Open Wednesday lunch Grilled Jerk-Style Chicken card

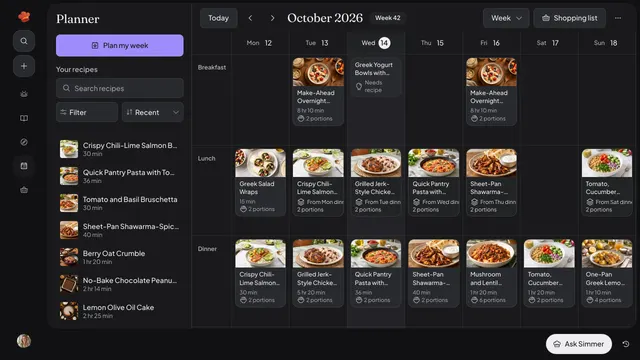[376, 182]
